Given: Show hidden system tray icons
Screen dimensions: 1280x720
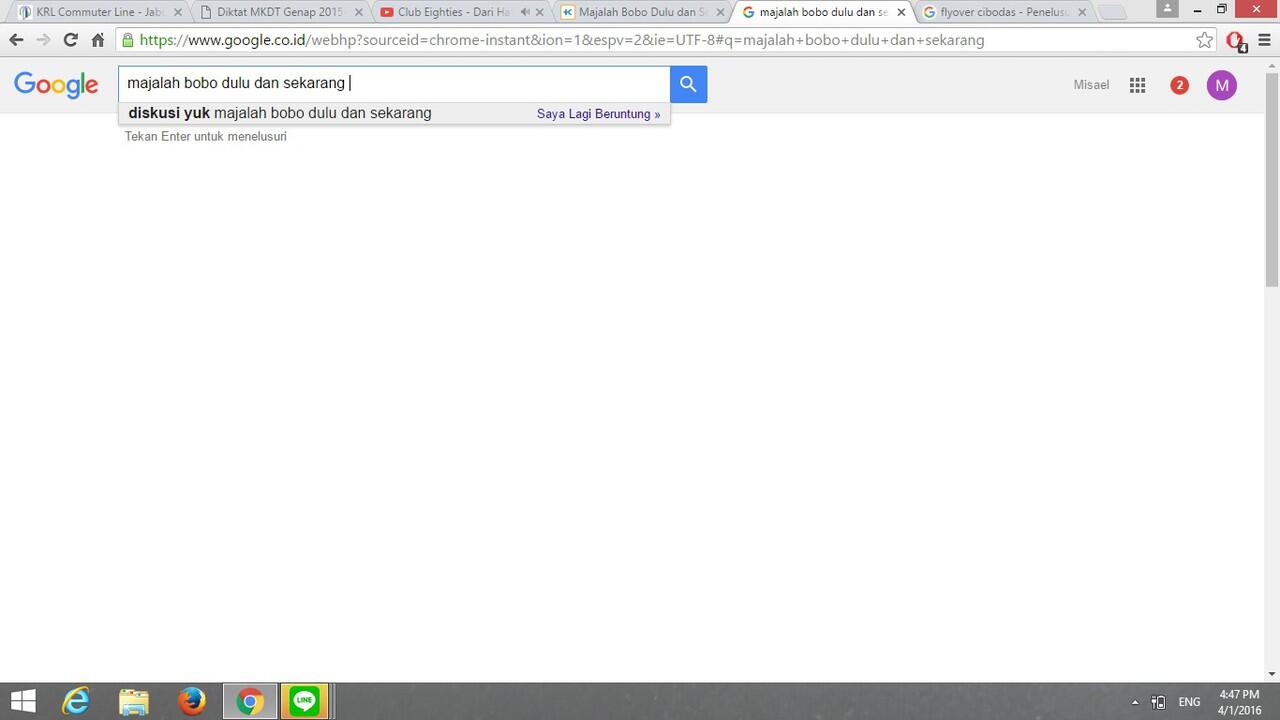Looking at the screenshot, I should click(1135, 702).
